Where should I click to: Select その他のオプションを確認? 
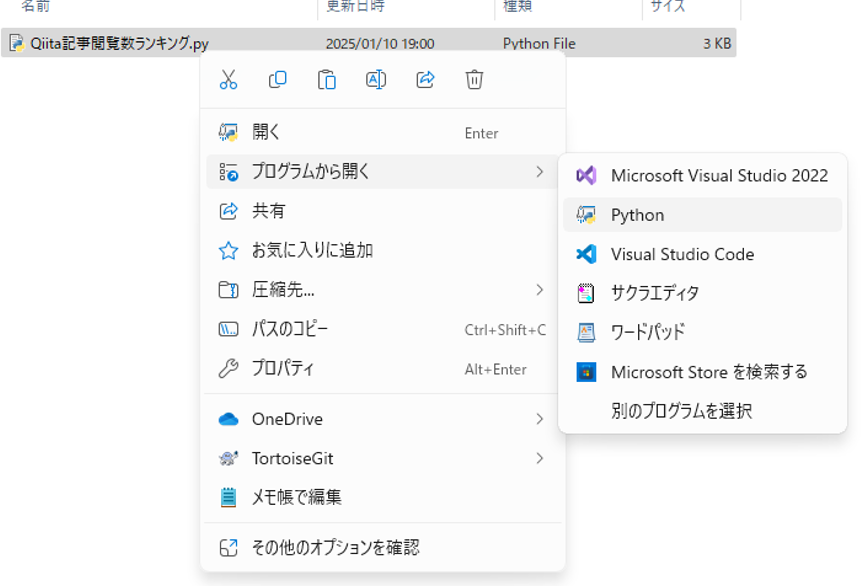coord(382,548)
